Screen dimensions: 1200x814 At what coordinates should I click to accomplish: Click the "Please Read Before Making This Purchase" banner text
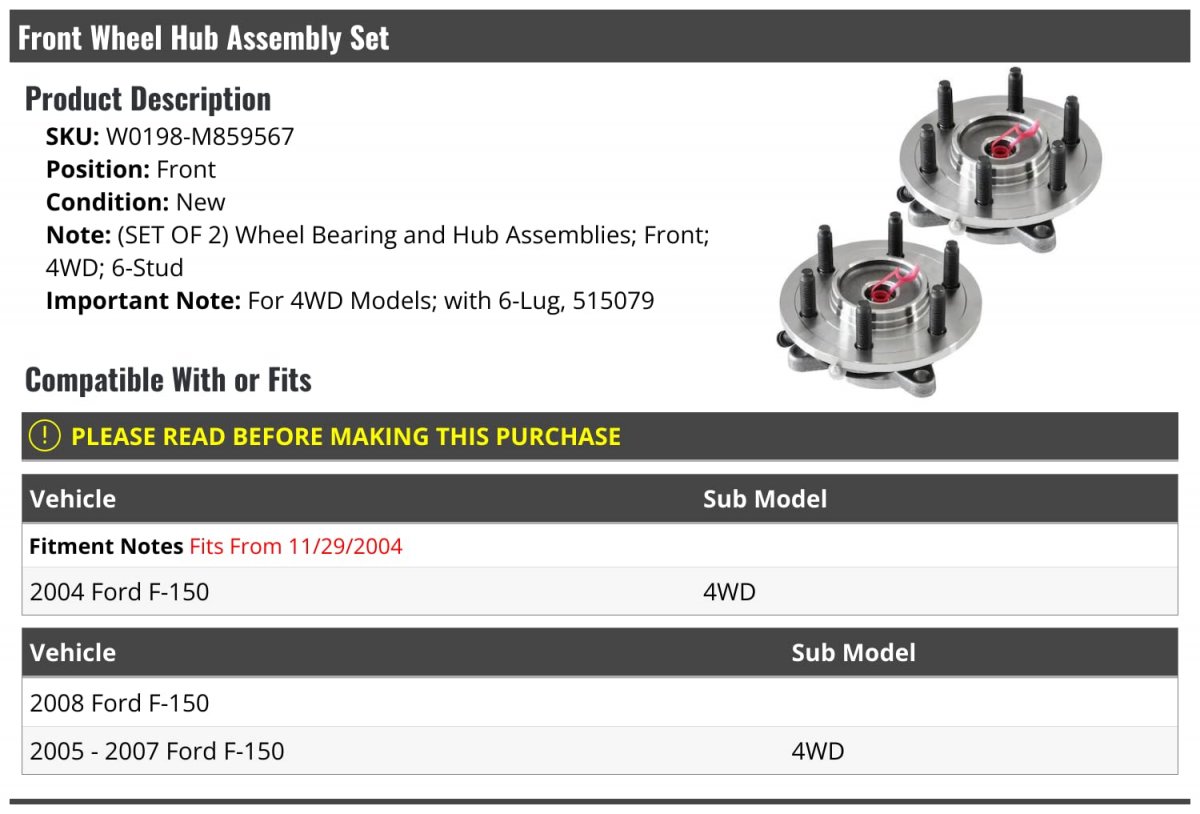[346, 437]
